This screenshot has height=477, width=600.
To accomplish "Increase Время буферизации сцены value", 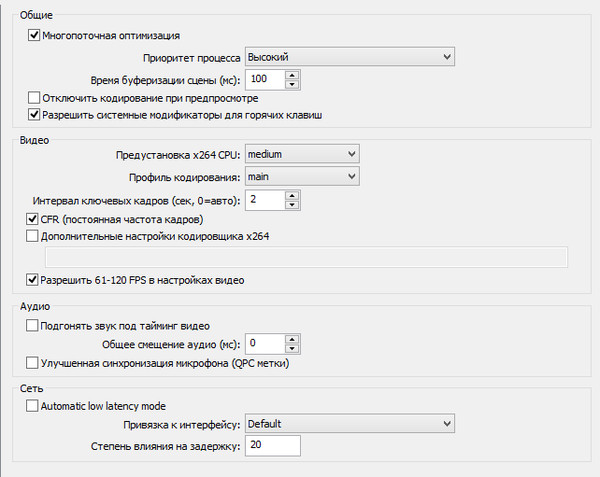I will click(292, 75).
